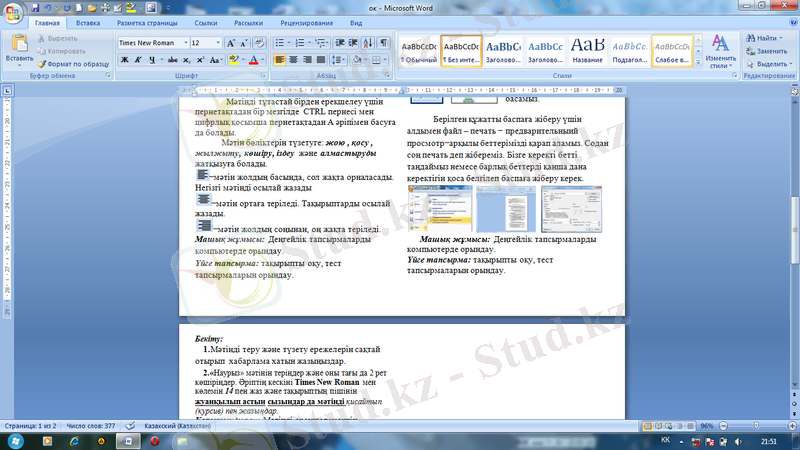The width and height of the screenshot is (800, 450).
Task: Expand the font size dropdown
Action: click(218, 43)
